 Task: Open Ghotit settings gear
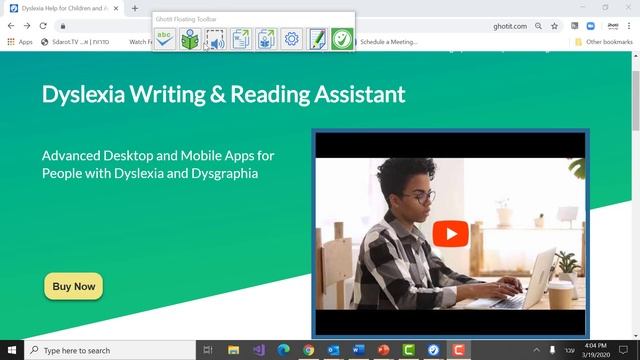point(291,39)
